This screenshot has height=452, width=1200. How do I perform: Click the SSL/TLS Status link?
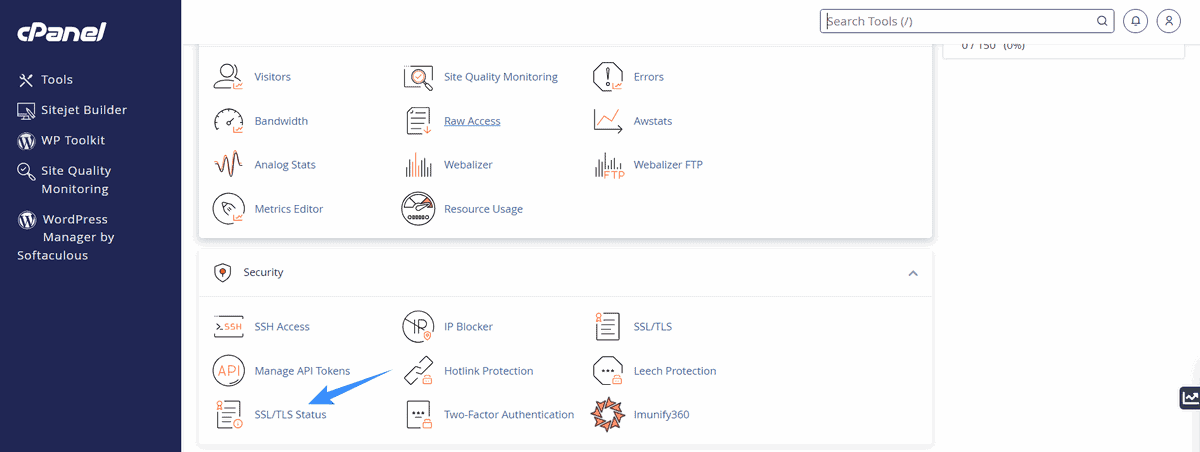[290, 415]
